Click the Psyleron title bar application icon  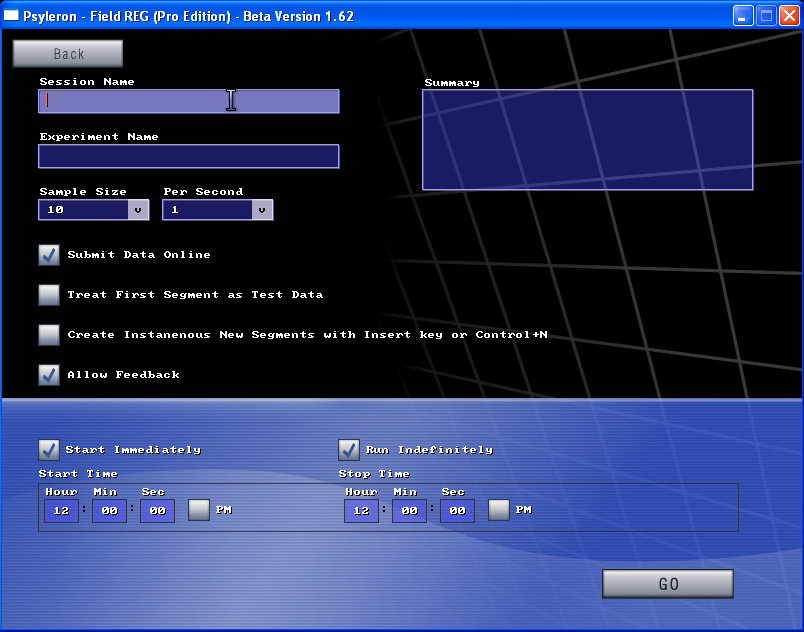pos(11,15)
